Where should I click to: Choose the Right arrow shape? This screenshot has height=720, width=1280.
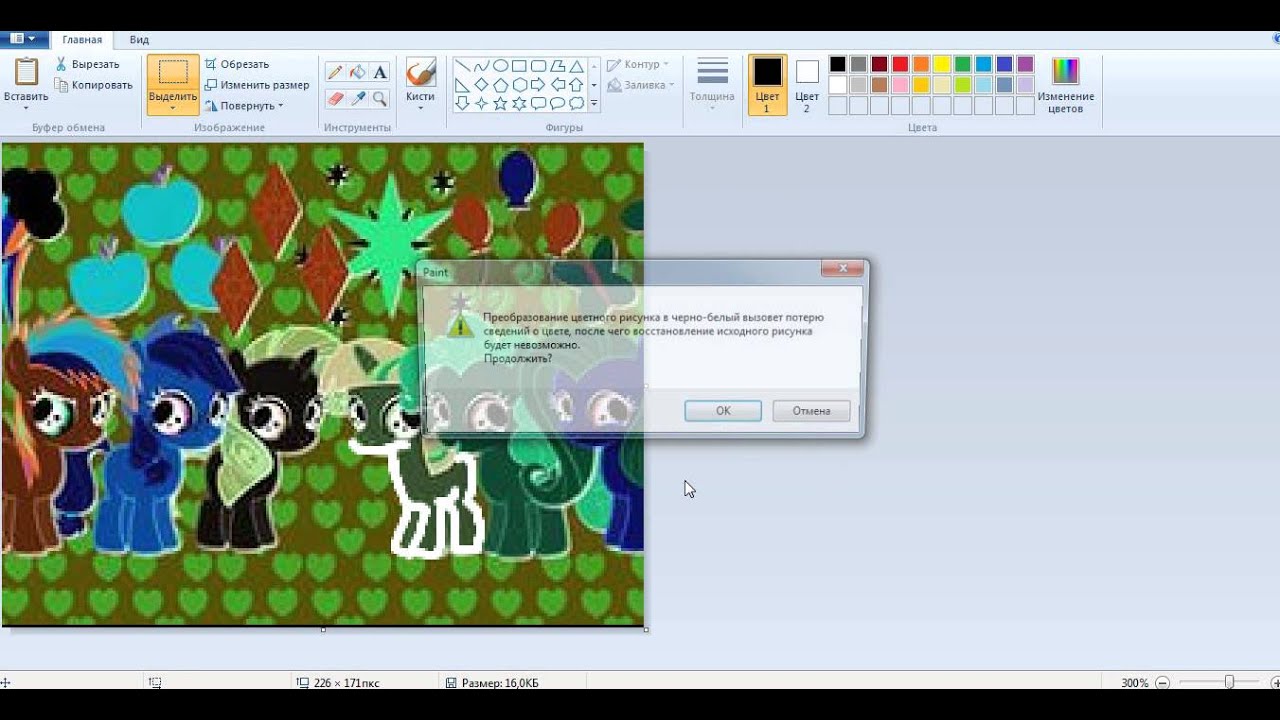[x=538, y=85]
